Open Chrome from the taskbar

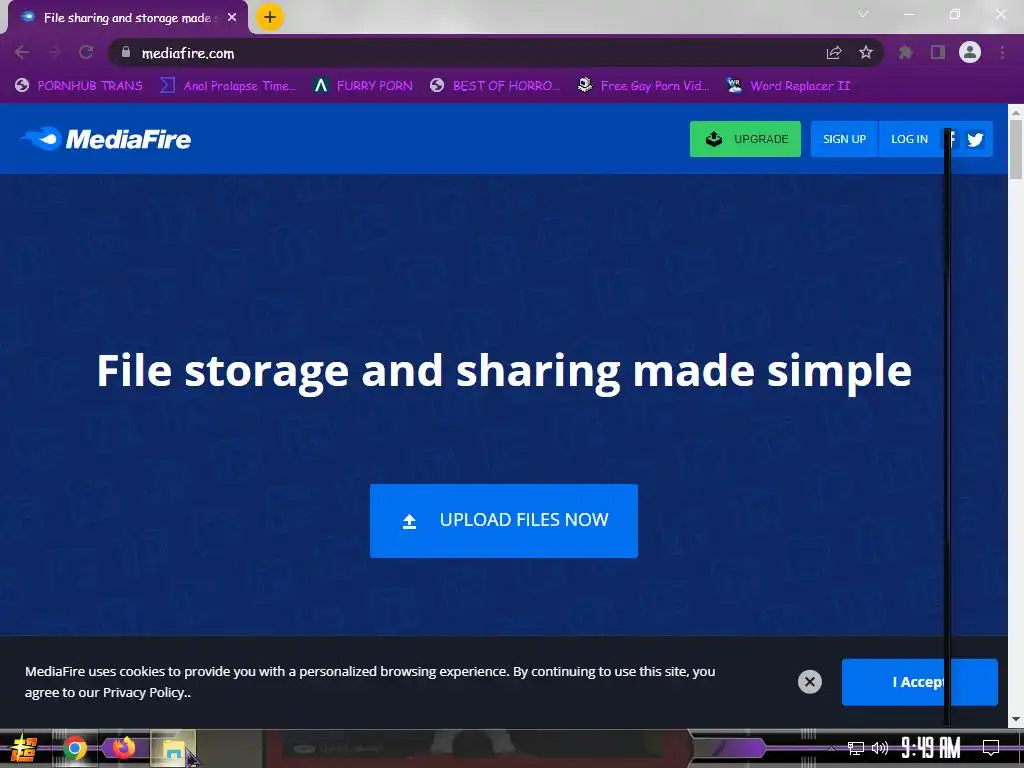coord(75,748)
